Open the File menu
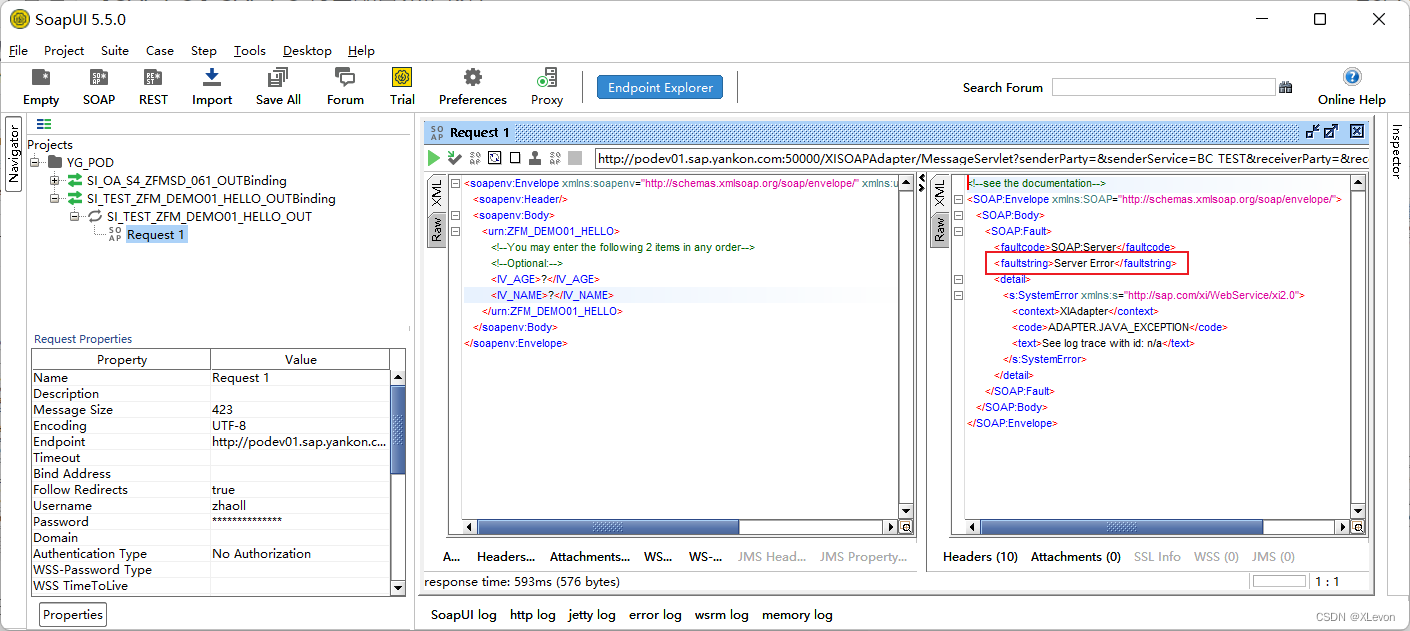 (19, 51)
